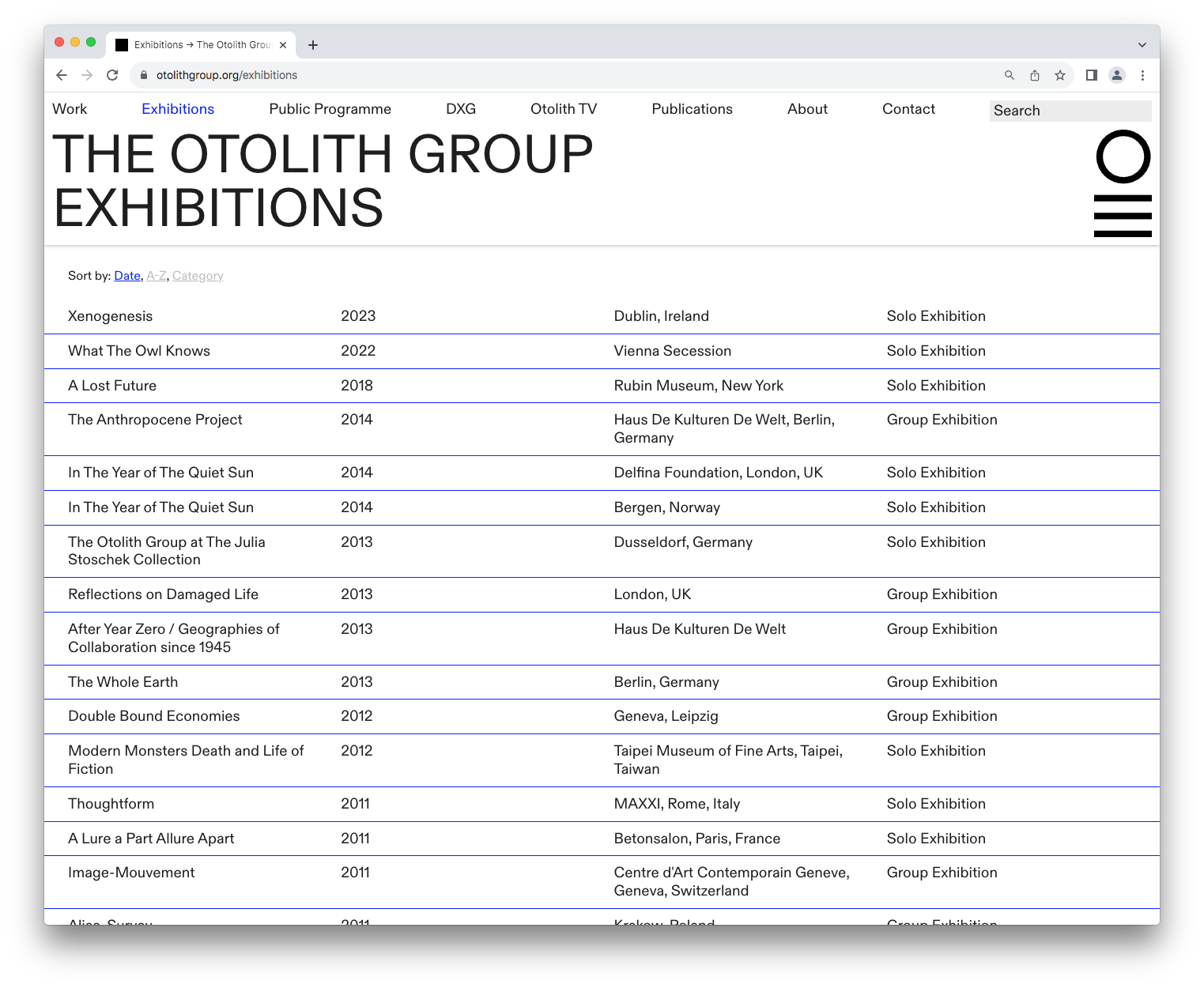Open the share page icon
This screenshot has height=988, width=1204.
(1035, 75)
